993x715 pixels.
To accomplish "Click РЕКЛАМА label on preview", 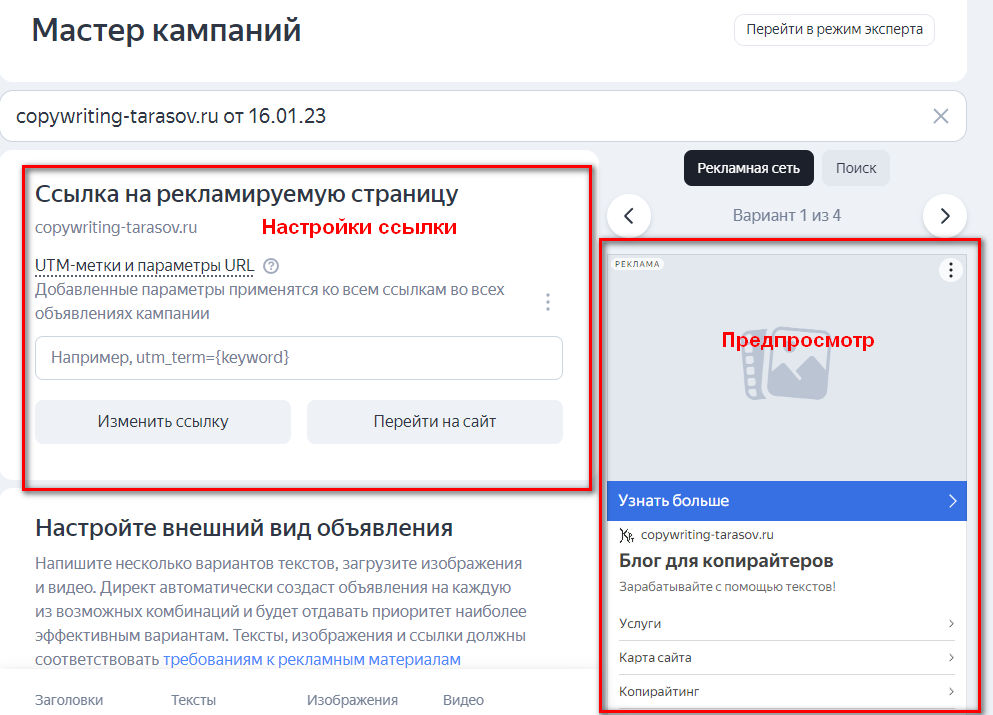I will [637, 264].
